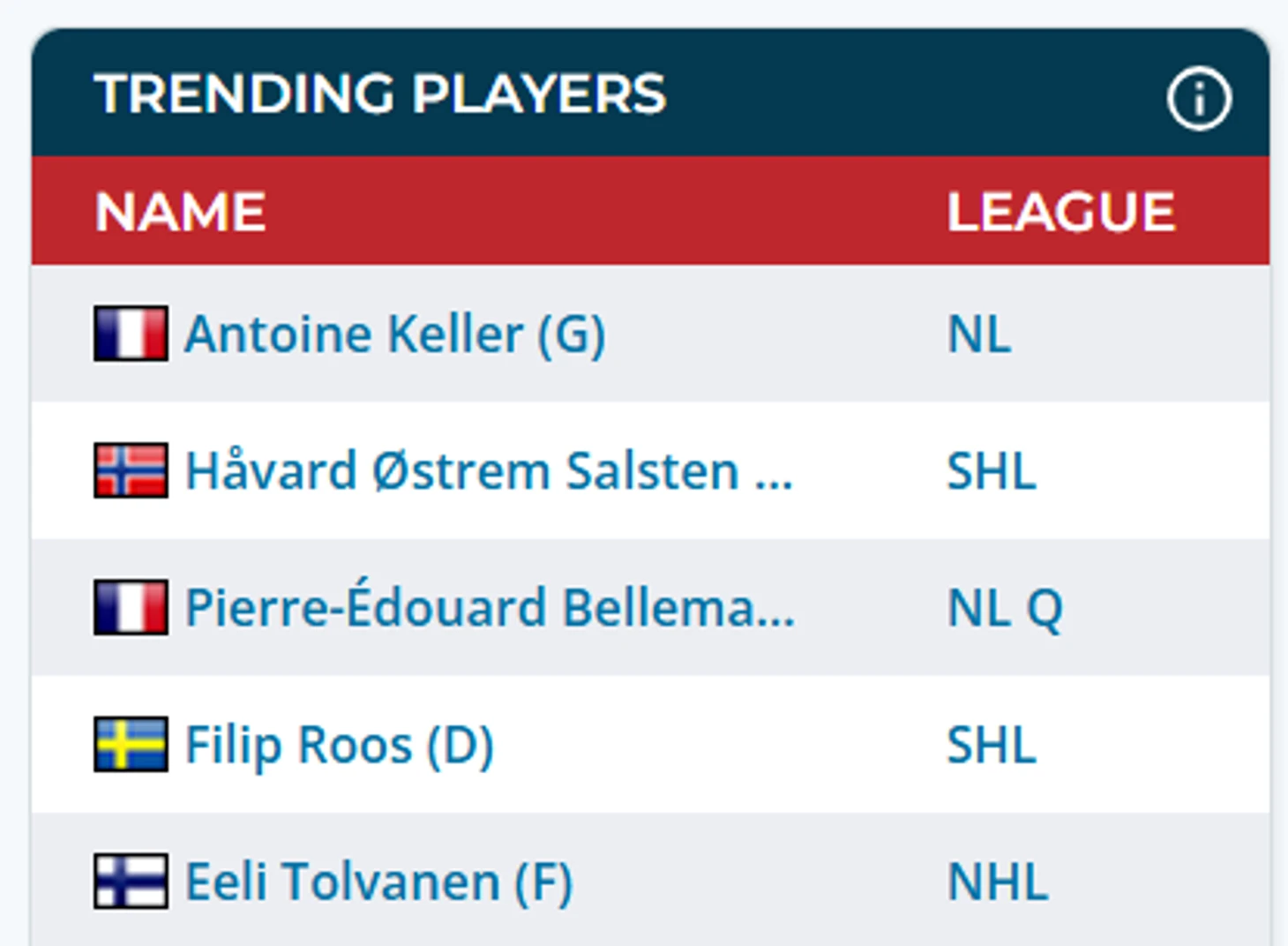The width and height of the screenshot is (1288, 946).
Task: Open Eeli Tolvanen (F) player profile
Action: (378, 882)
